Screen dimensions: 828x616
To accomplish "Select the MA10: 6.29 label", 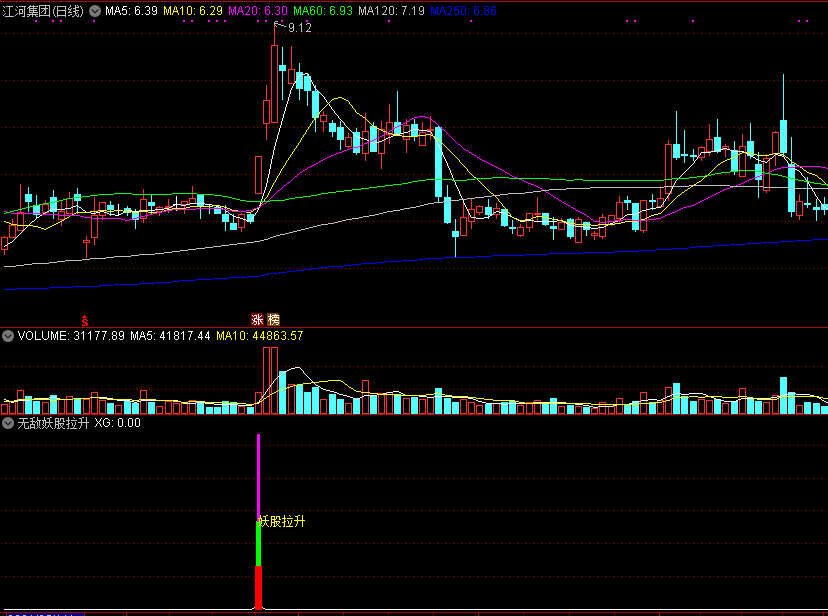I will pos(193,11).
